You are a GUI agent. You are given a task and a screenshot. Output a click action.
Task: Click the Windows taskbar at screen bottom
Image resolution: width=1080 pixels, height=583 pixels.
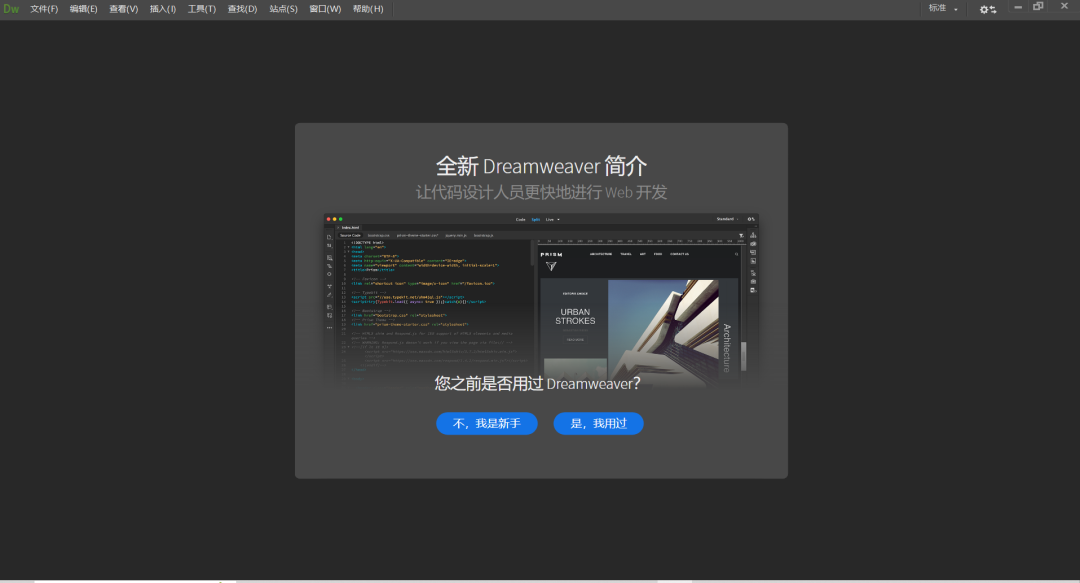point(540,580)
